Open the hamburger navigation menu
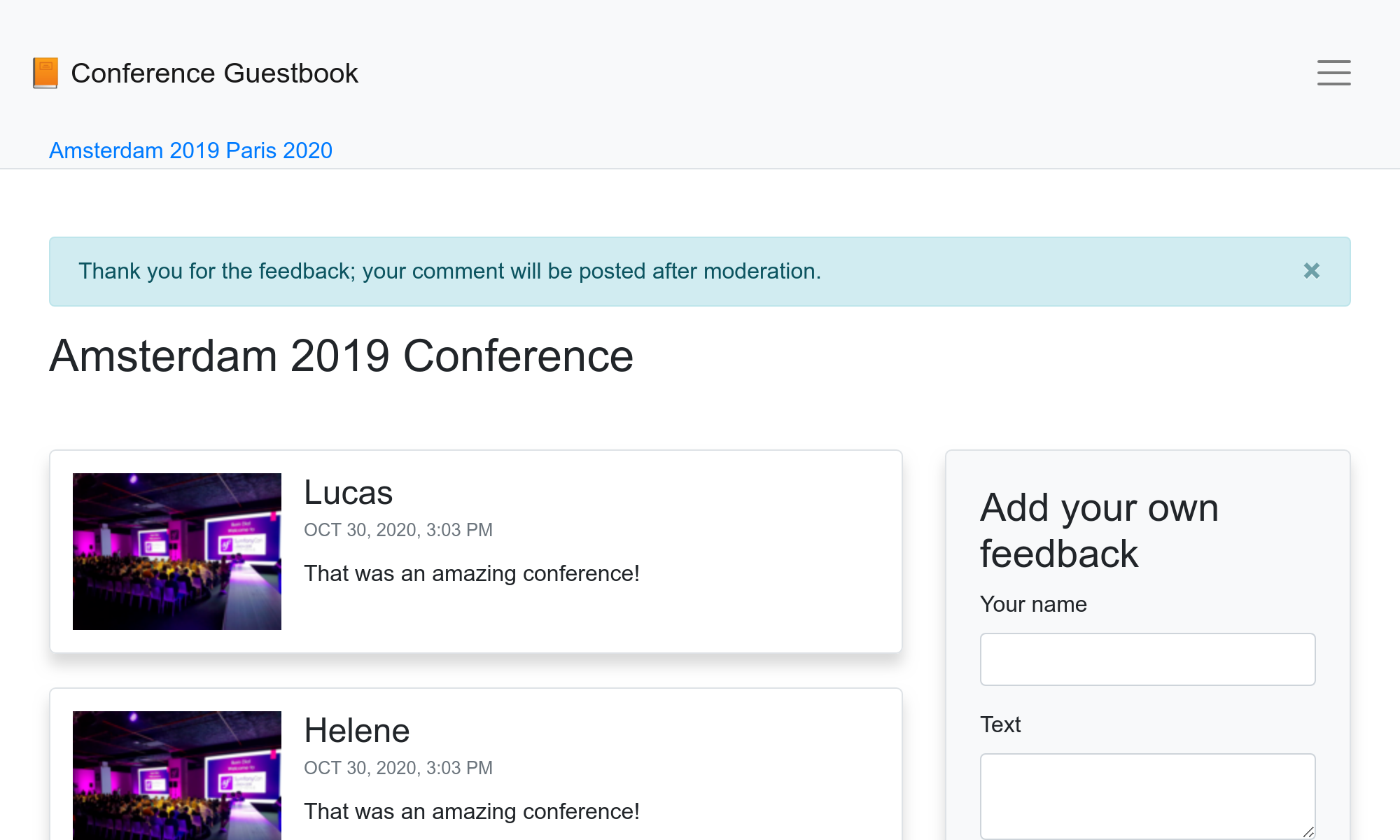The height and width of the screenshot is (840, 1400). click(x=1333, y=73)
